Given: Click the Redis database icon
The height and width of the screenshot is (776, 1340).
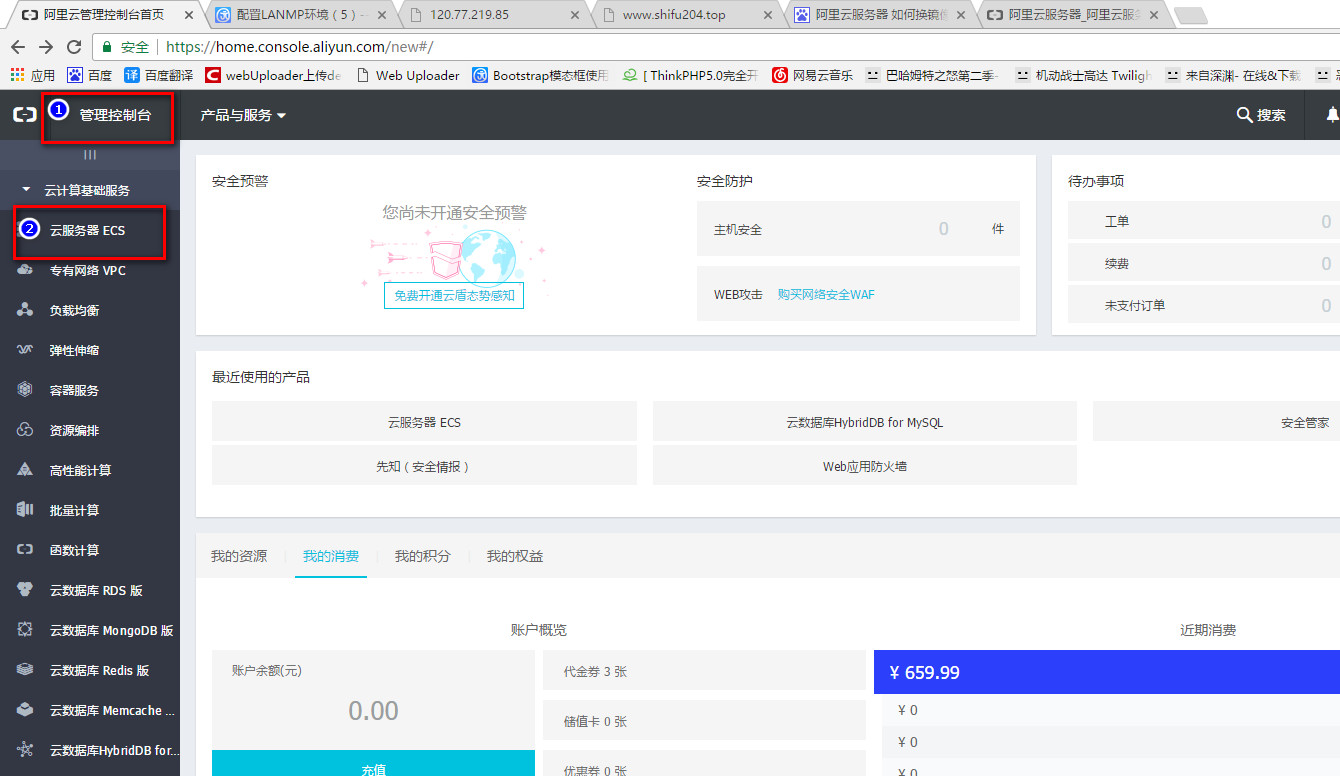Looking at the screenshot, I should 26,670.
